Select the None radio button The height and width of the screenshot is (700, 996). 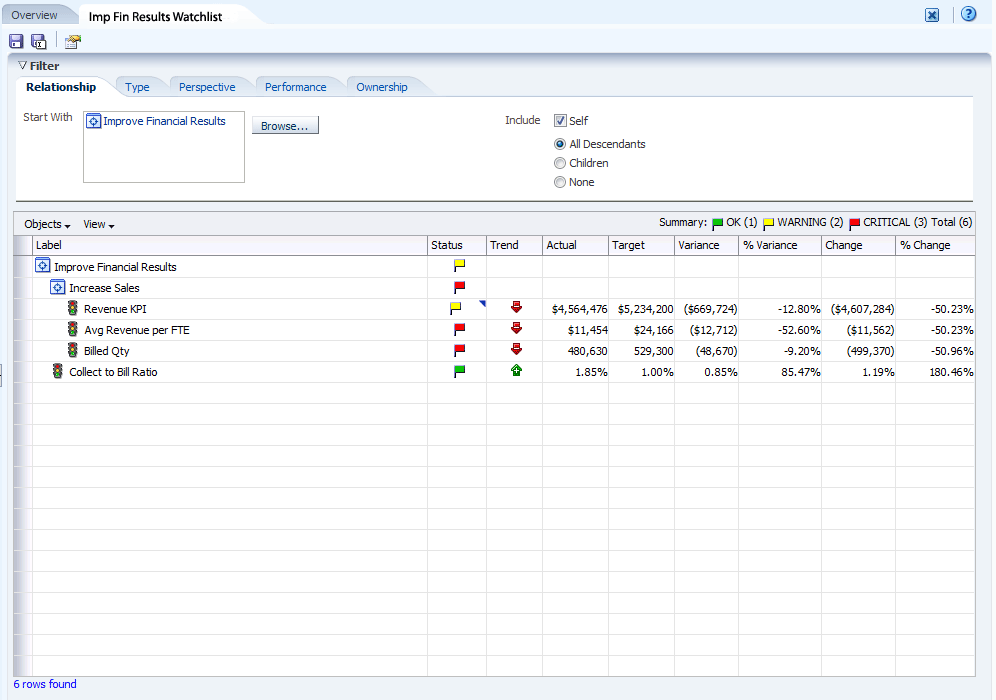click(560, 182)
